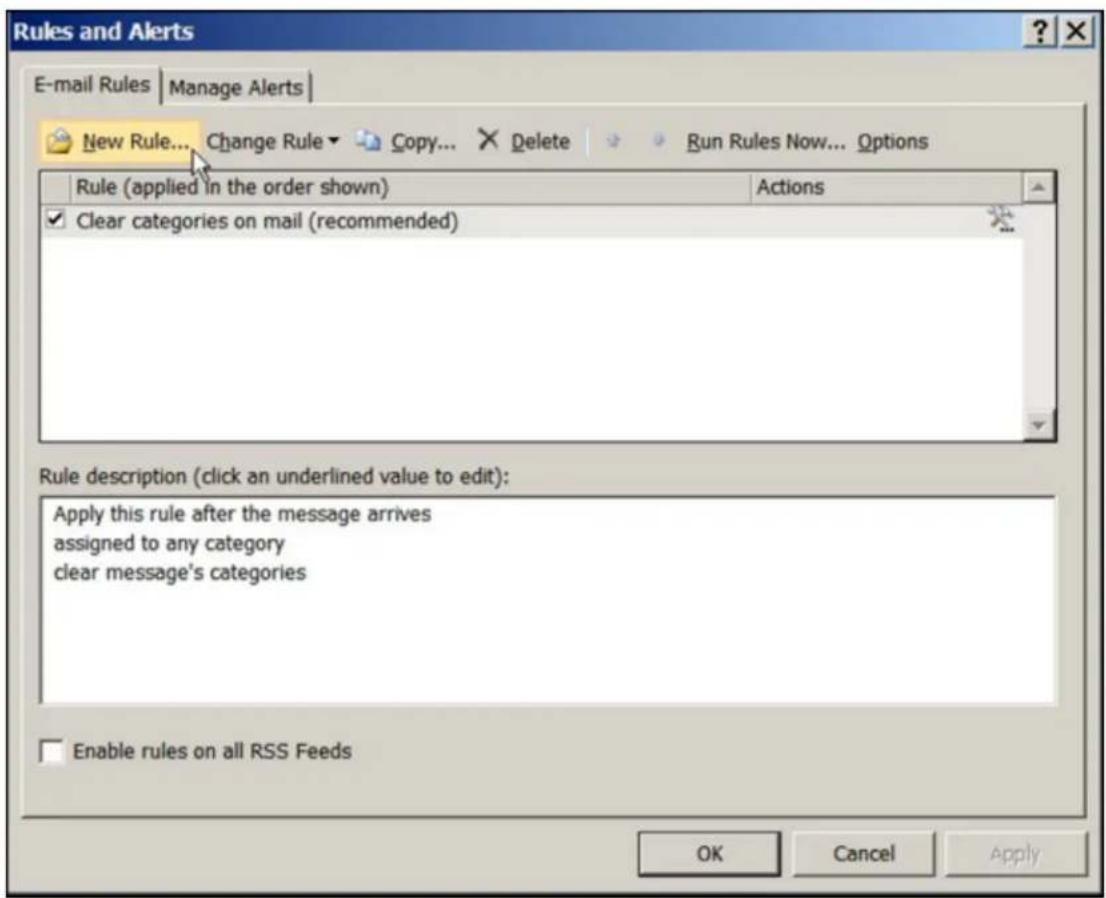Open the Change Rule dropdown

[x=272, y=142]
